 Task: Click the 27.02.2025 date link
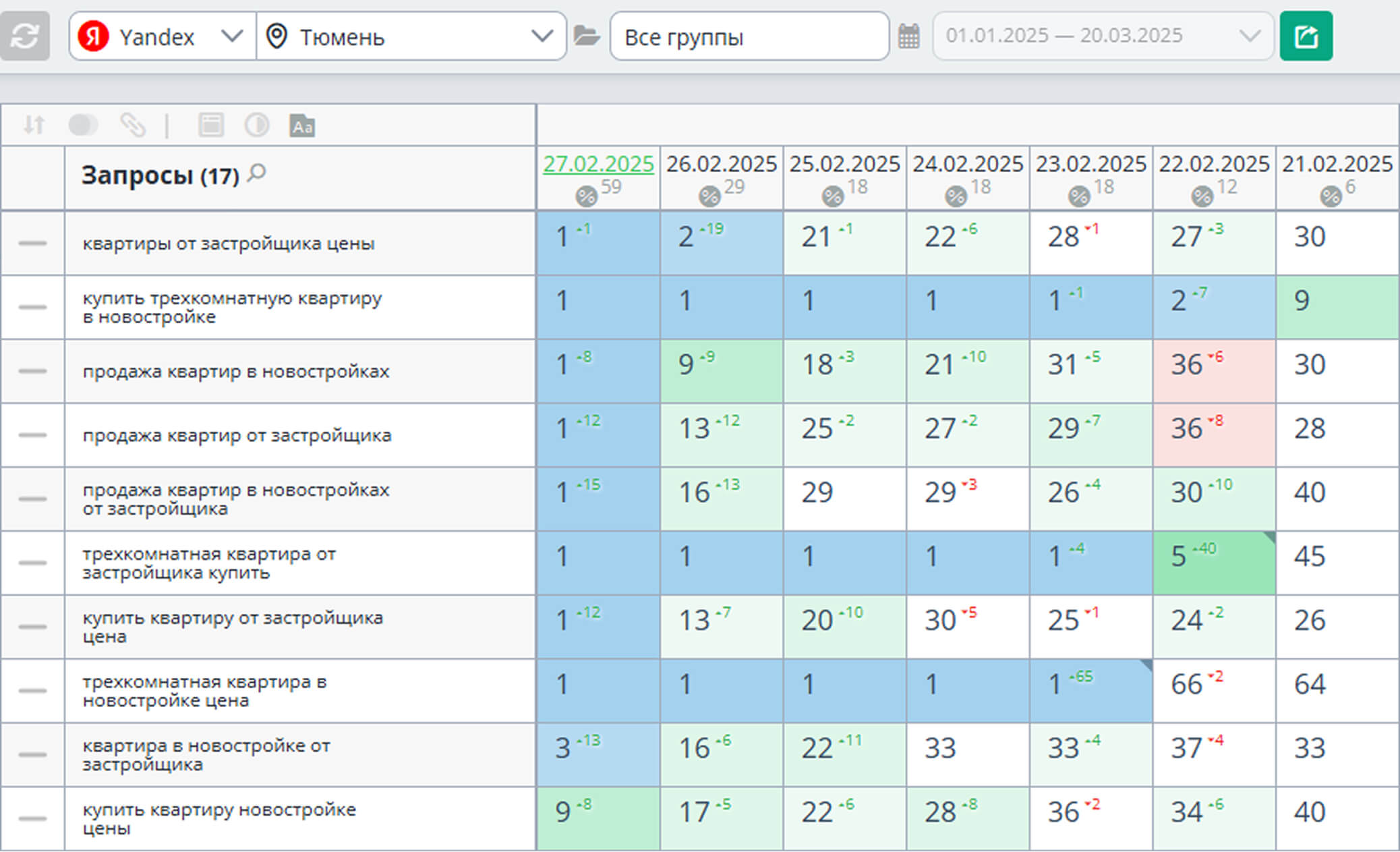click(x=599, y=164)
